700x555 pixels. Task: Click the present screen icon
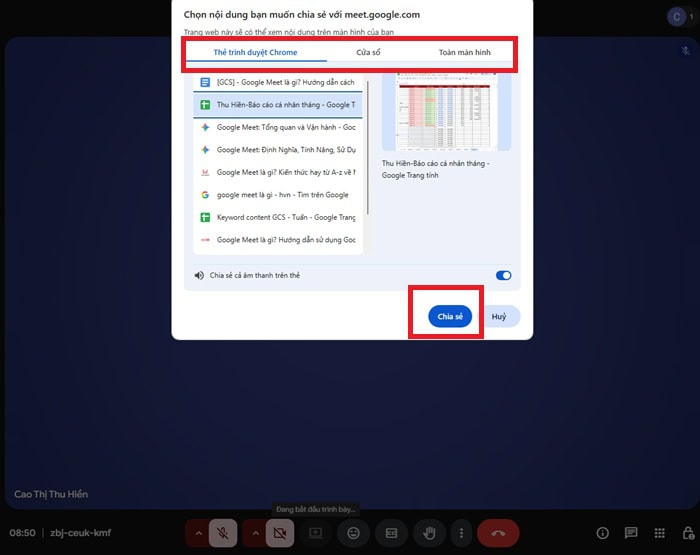coord(317,534)
